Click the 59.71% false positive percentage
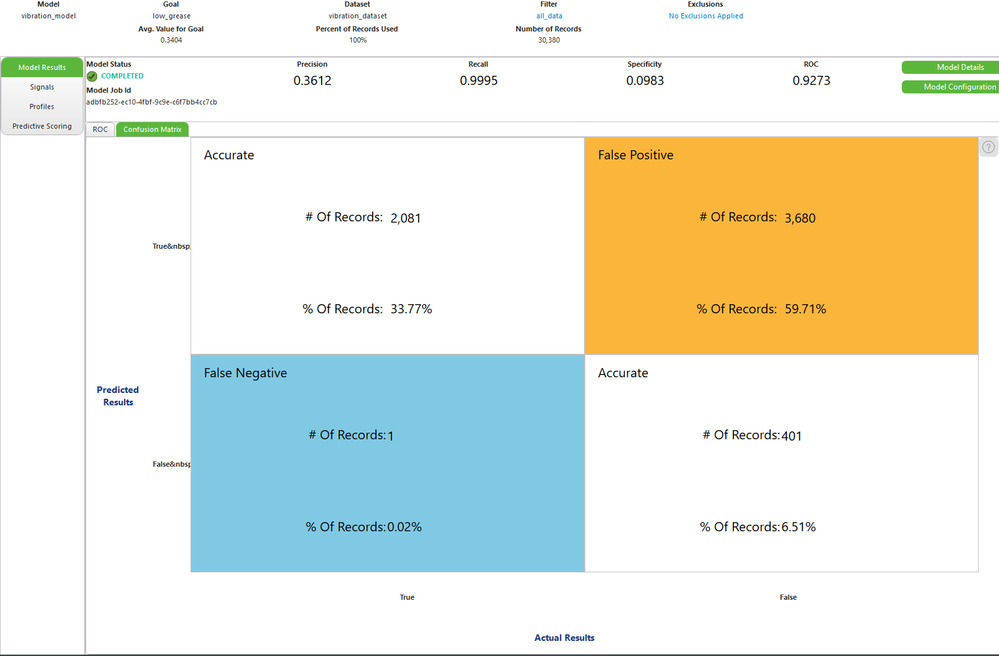Image resolution: width=999 pixels, height=656 pixels. pos(805,309)
